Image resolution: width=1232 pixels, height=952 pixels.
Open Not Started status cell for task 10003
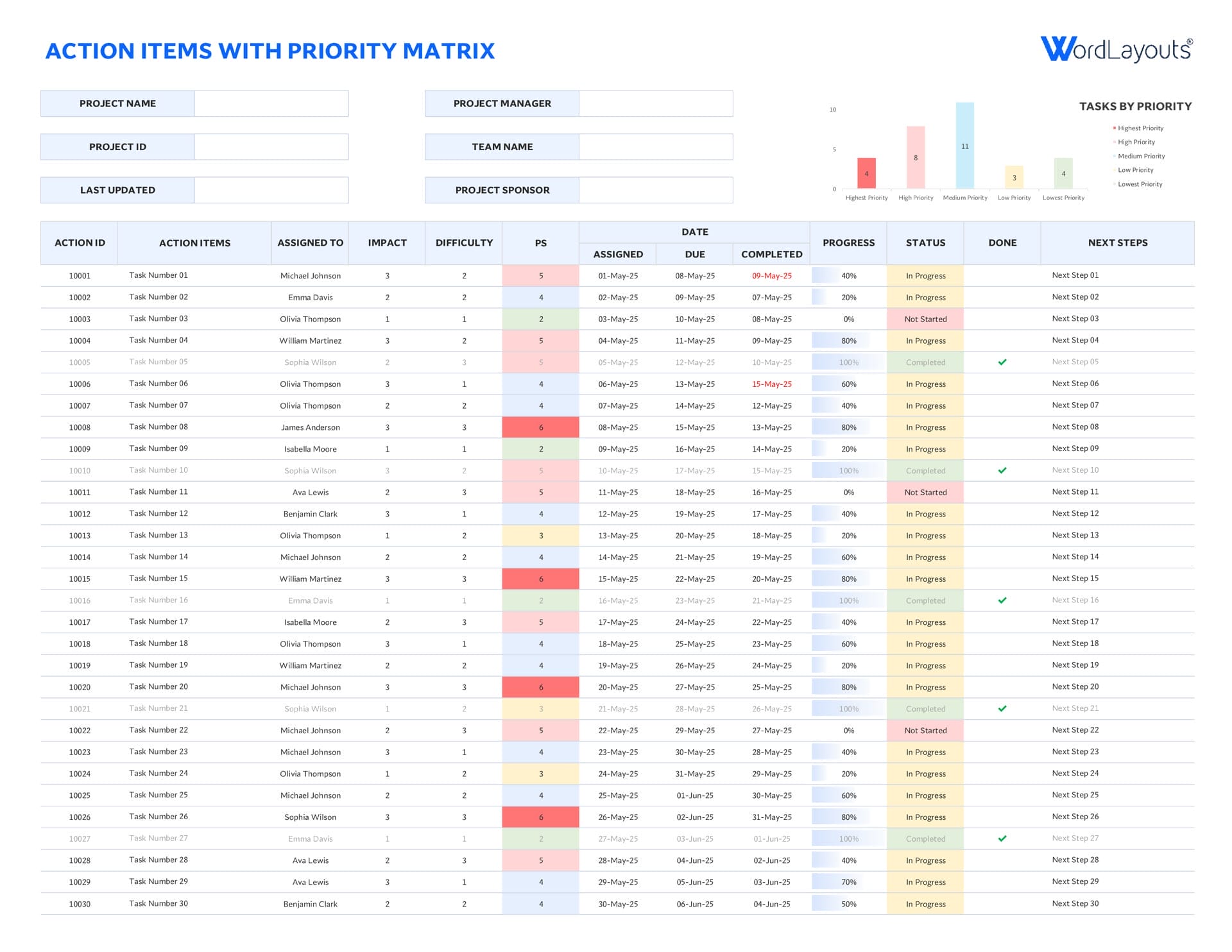(925, 319)
